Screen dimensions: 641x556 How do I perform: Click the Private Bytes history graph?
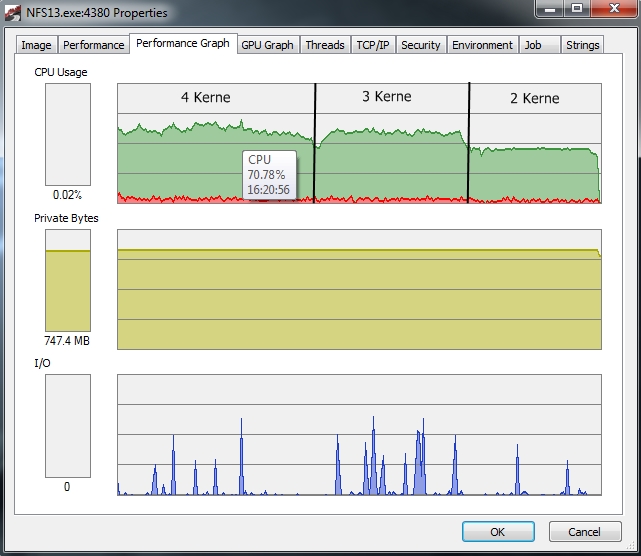coord(359,289)
